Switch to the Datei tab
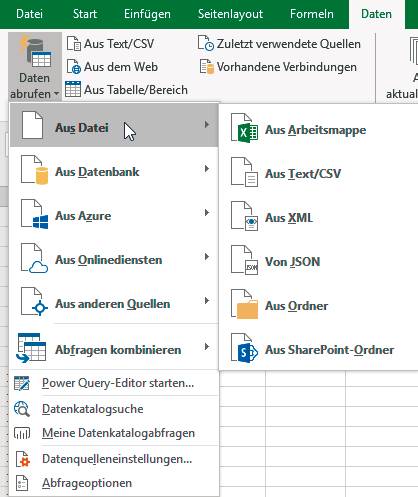Screen dimensions: 418x497 [29, 14]
